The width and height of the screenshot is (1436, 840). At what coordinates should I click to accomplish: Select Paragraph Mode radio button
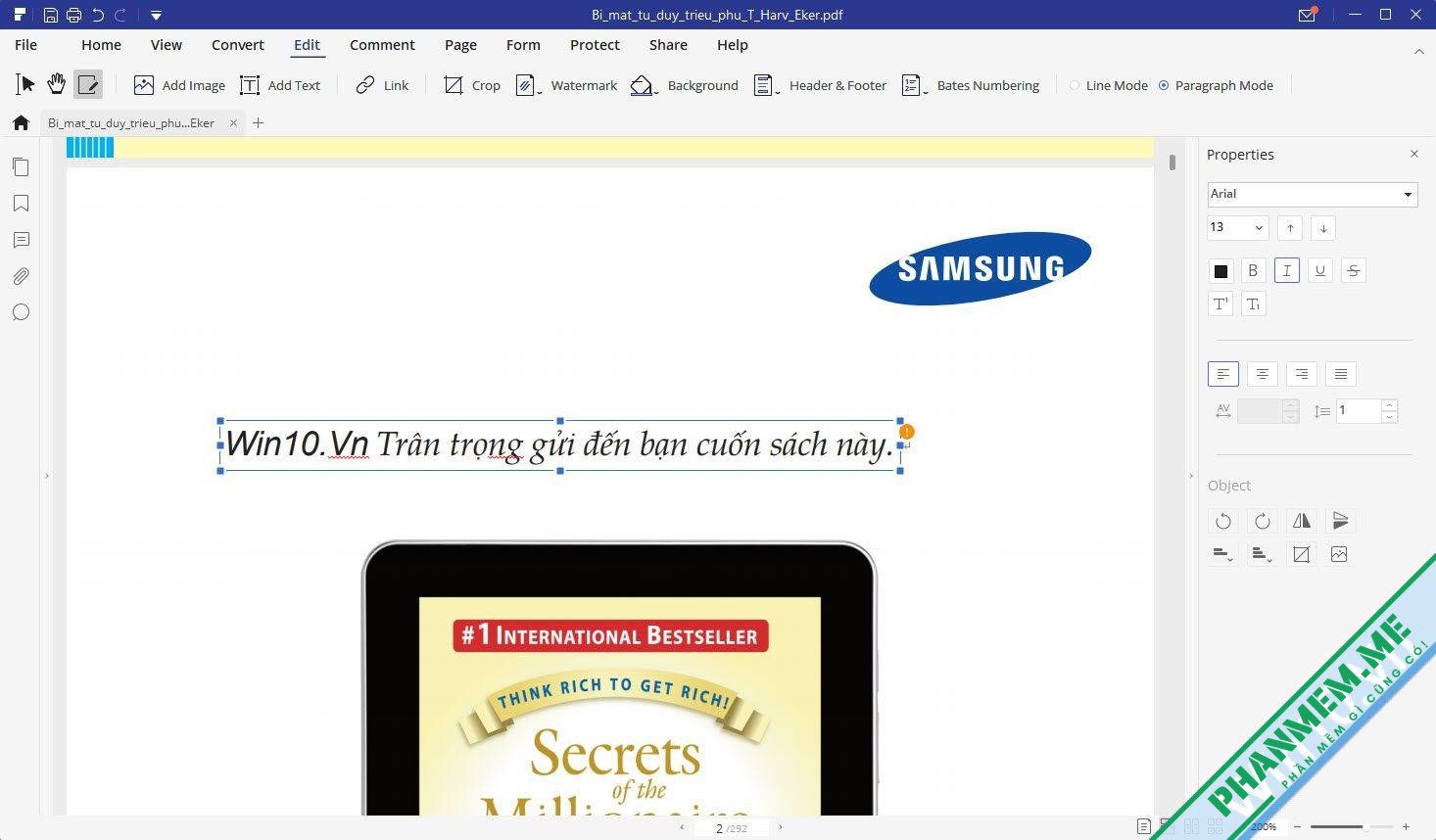point(1164,85)
